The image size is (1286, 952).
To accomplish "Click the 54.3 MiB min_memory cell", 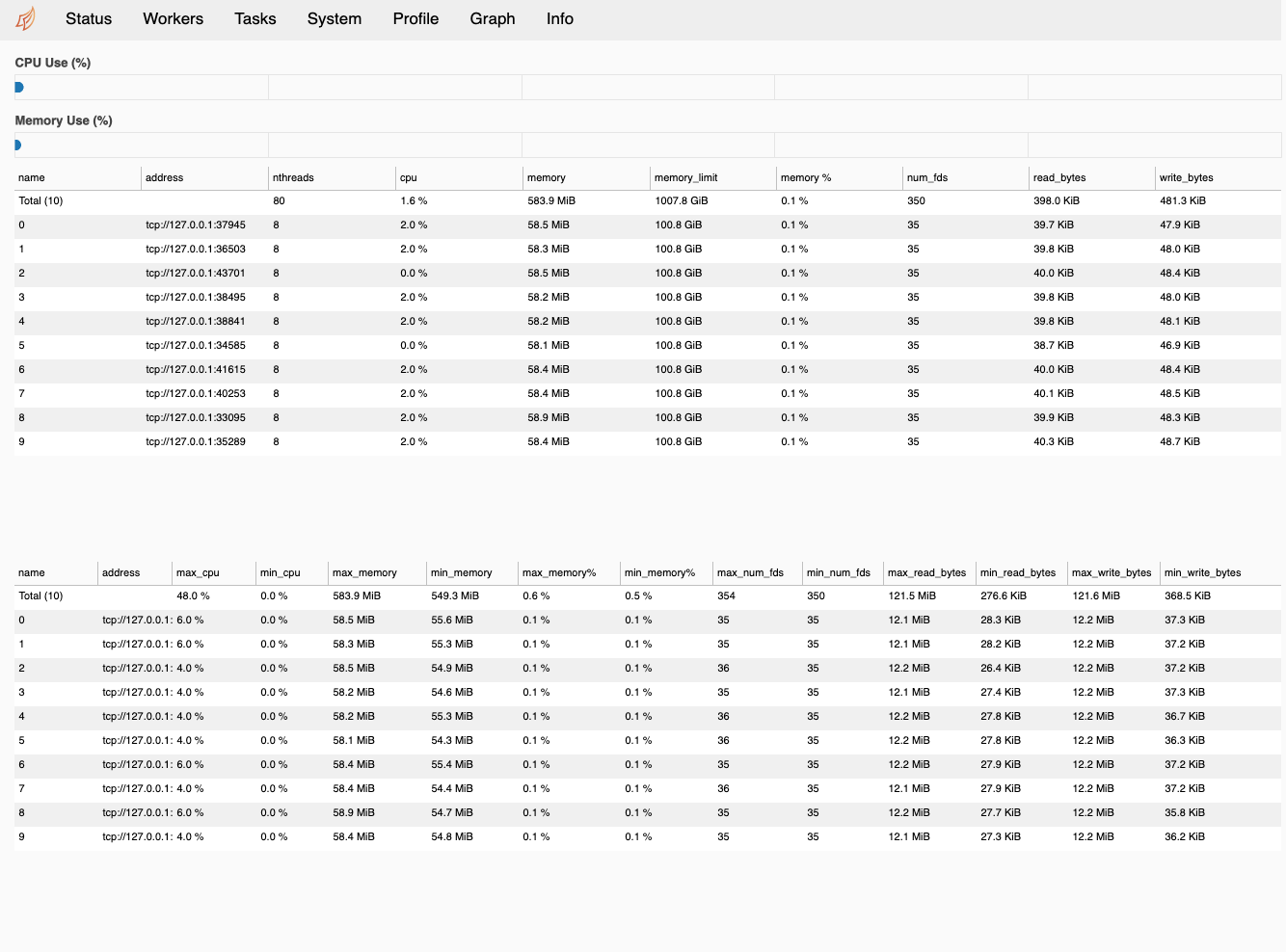I will [452, 740].
